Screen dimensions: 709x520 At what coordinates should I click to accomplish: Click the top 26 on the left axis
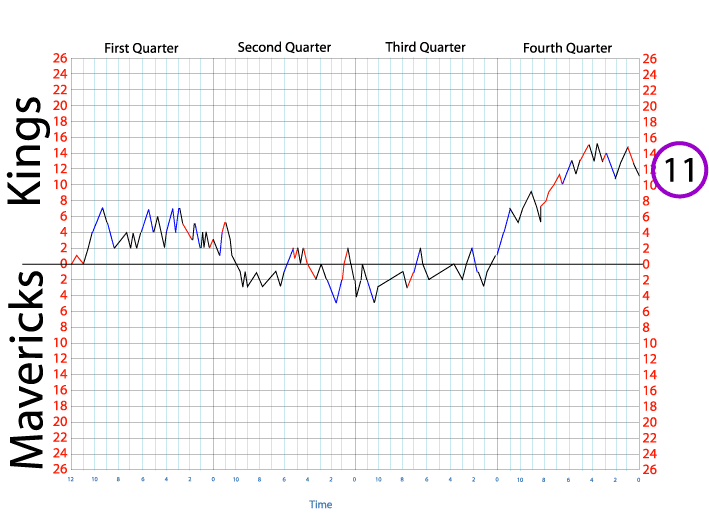pyautogui.click(x=61, y=59)
